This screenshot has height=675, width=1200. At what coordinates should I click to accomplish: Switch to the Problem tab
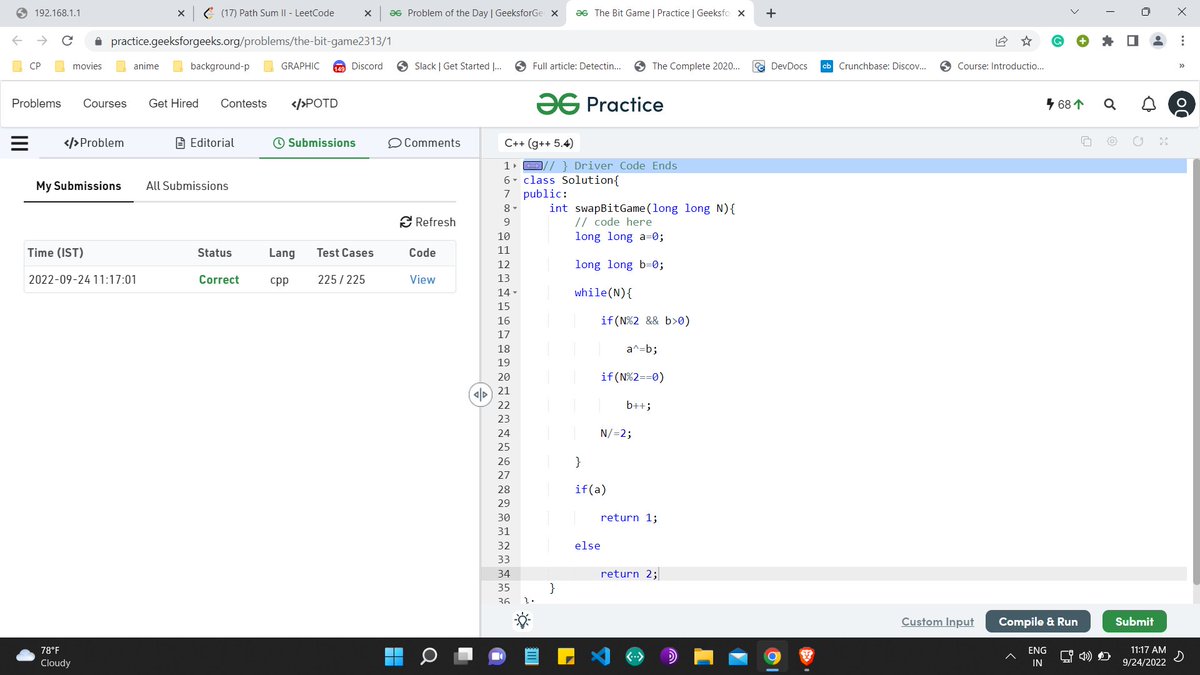coord(93,143)
